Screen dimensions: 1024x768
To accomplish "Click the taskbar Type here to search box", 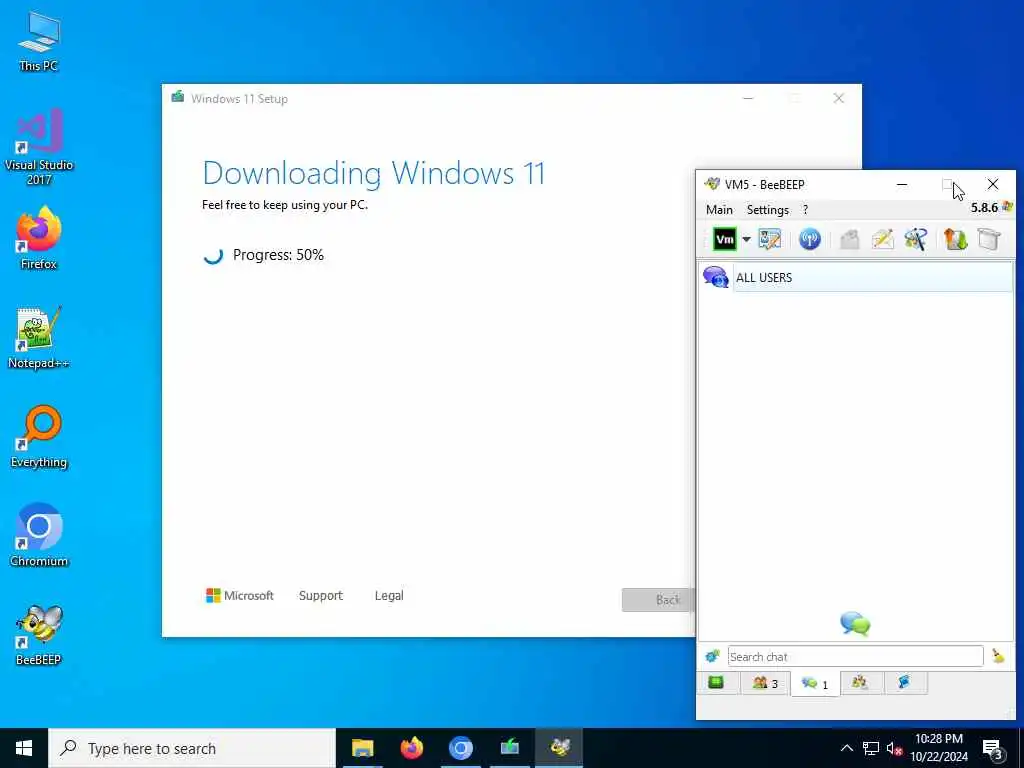I will tap(192, 748).
